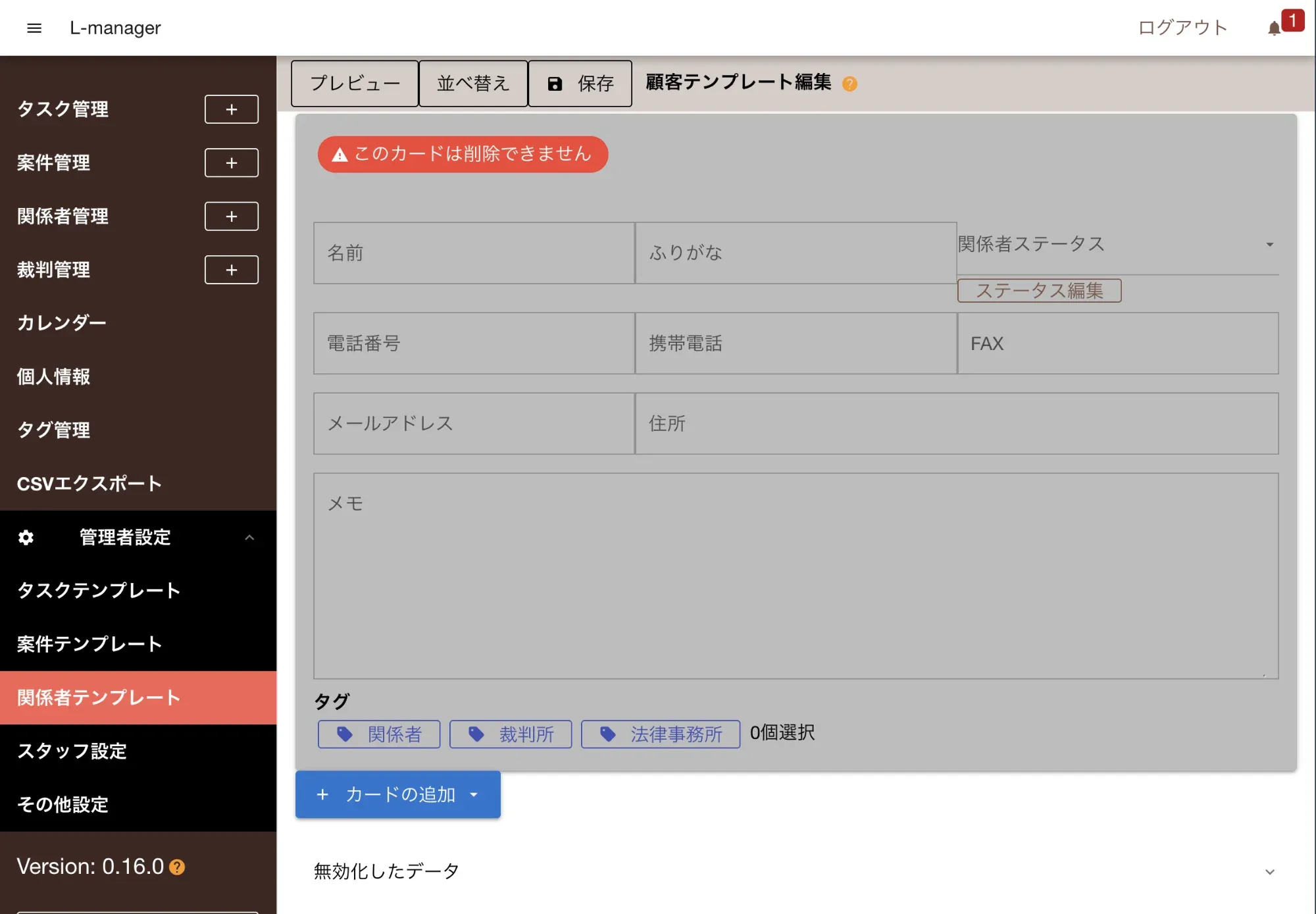Click warning triangle on the deletion notice
Image resolution: width=1316 pixels, height=914 pixels.
(338, 154)
